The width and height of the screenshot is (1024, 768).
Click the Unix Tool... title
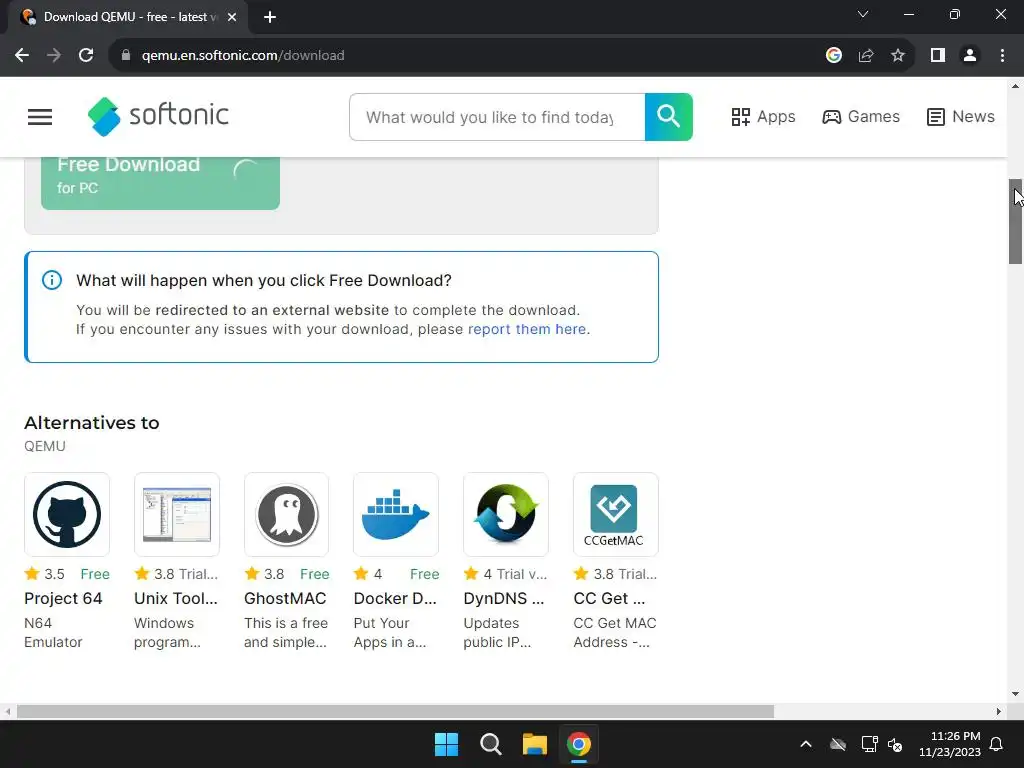pos(176,598)
